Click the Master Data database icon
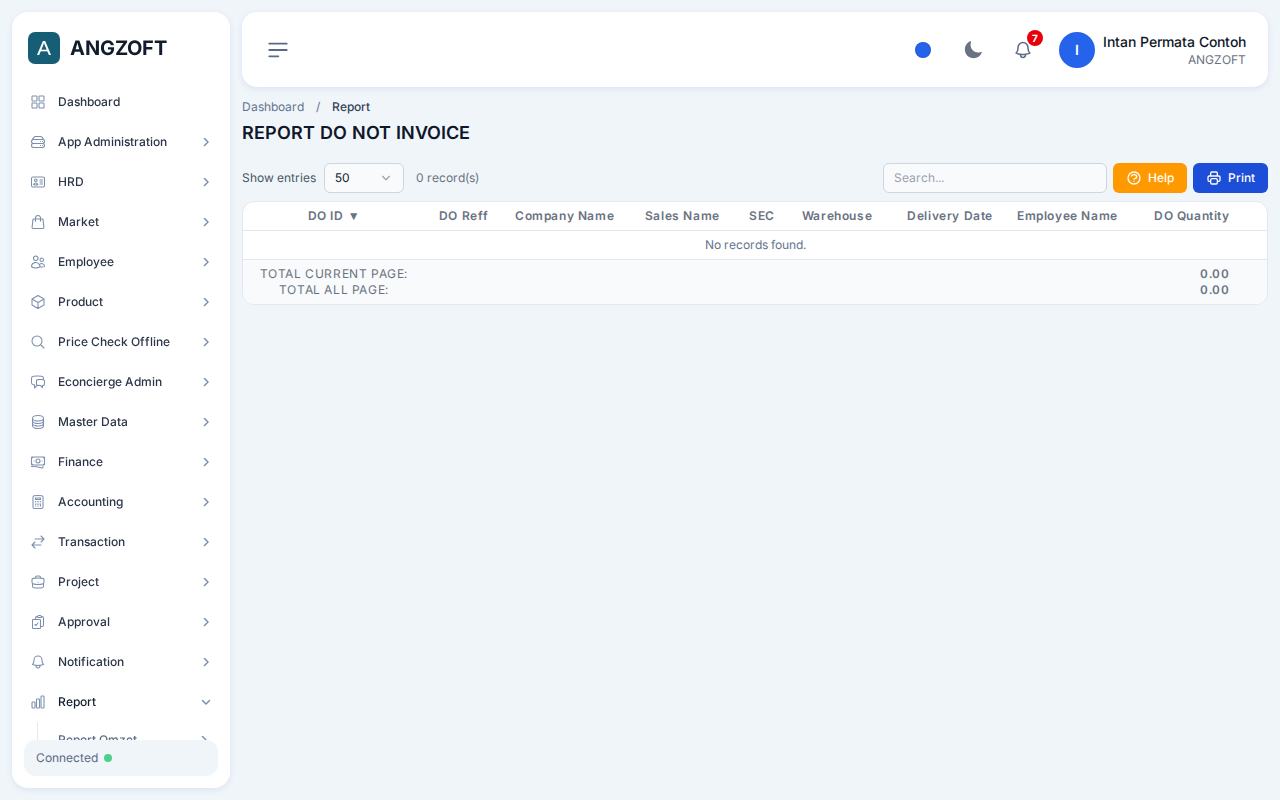Image resolution: width=1280 pixels, height=800 pixels. coord(38,422)
